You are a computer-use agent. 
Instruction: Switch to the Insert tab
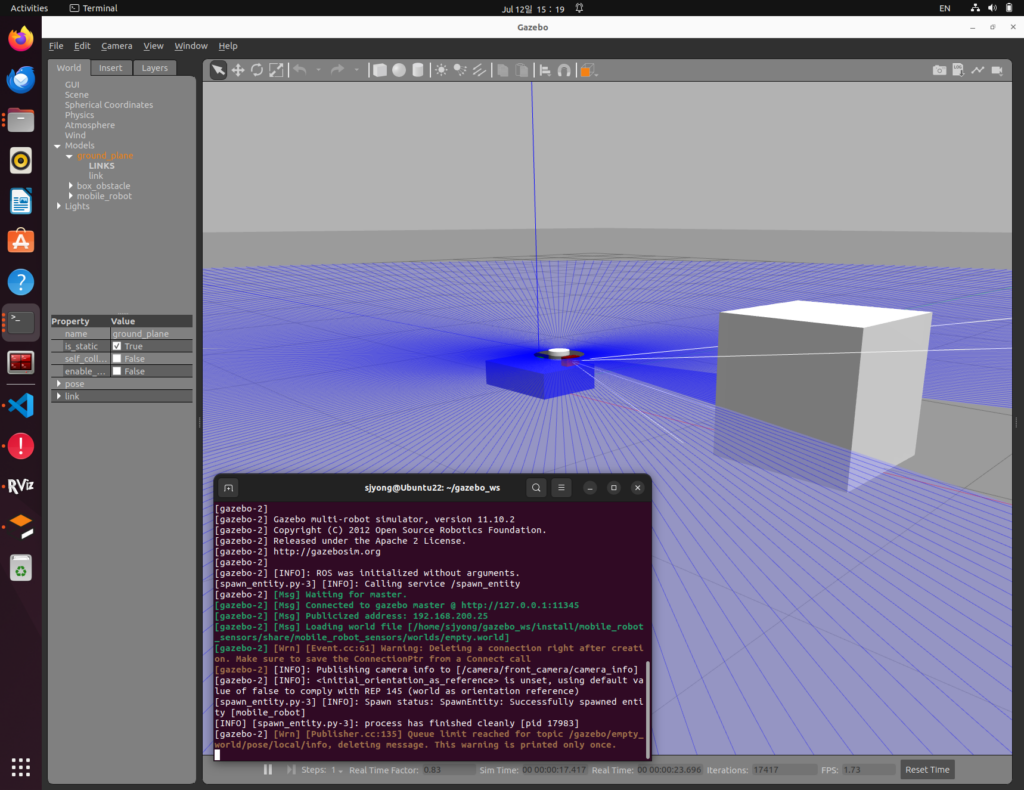pos(110,68)
